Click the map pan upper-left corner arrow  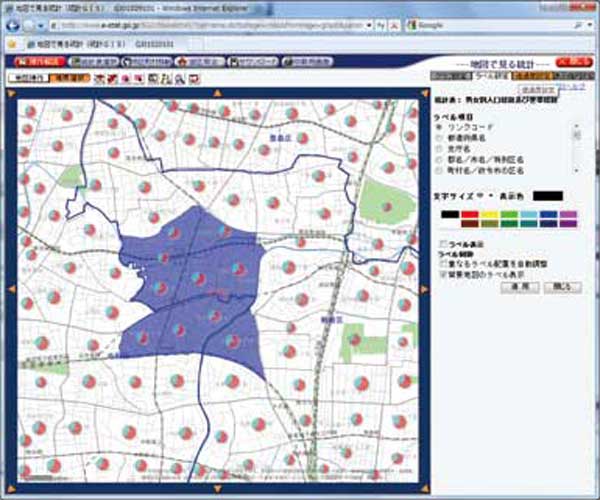[11, 93]
